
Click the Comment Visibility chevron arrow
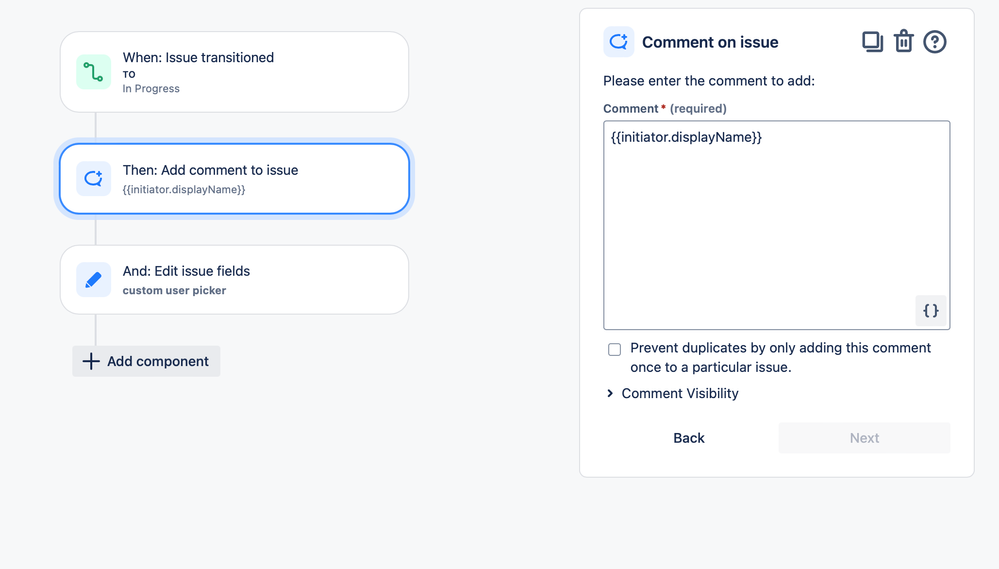click(x=610, y=393)
